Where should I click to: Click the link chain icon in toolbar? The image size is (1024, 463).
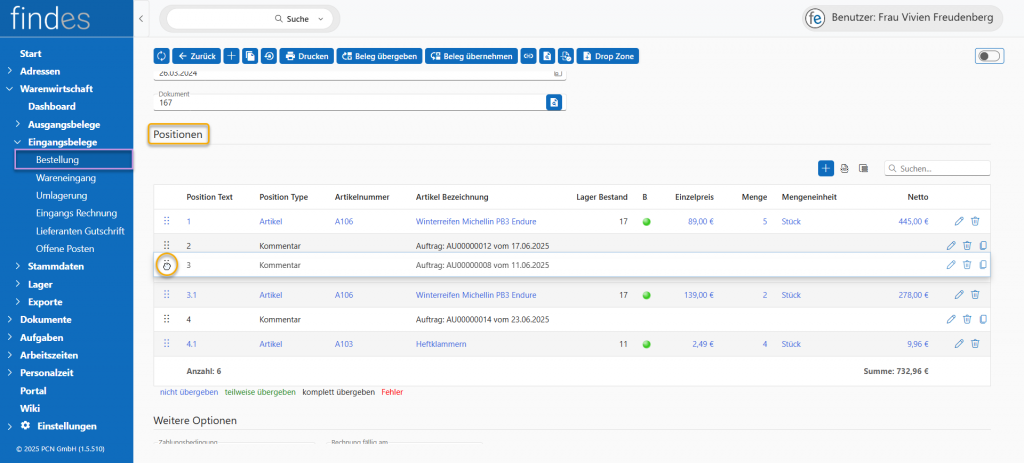[x=529, y=56]
